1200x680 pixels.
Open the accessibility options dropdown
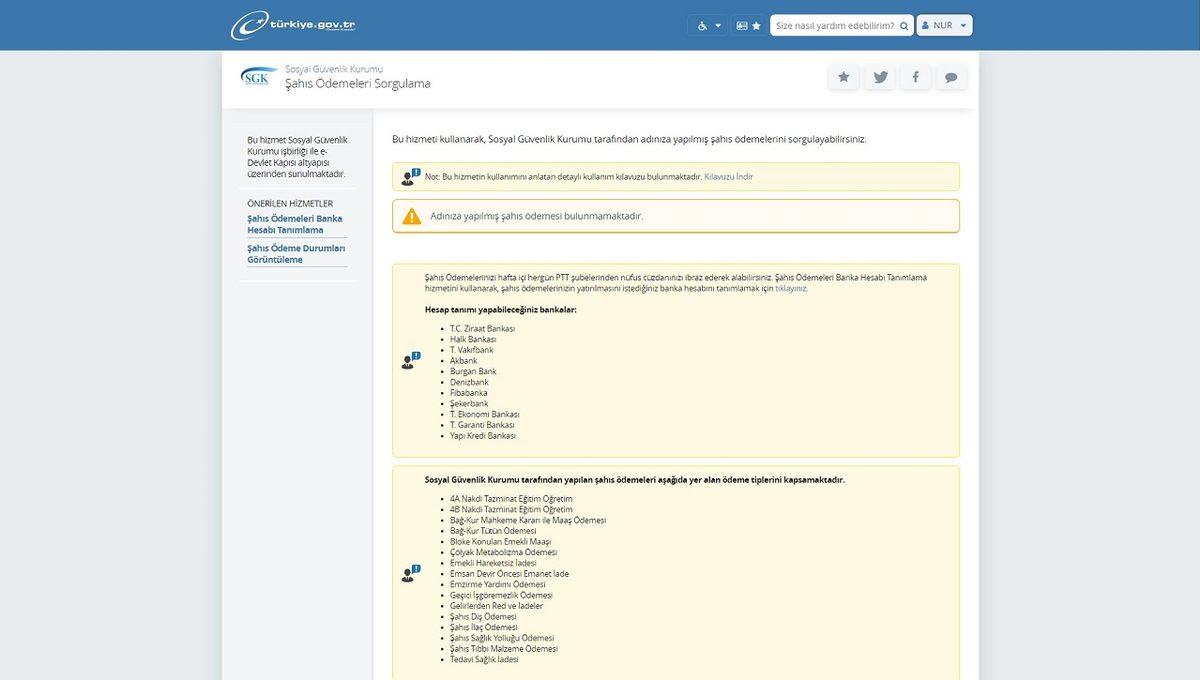[x=707, y=25]
